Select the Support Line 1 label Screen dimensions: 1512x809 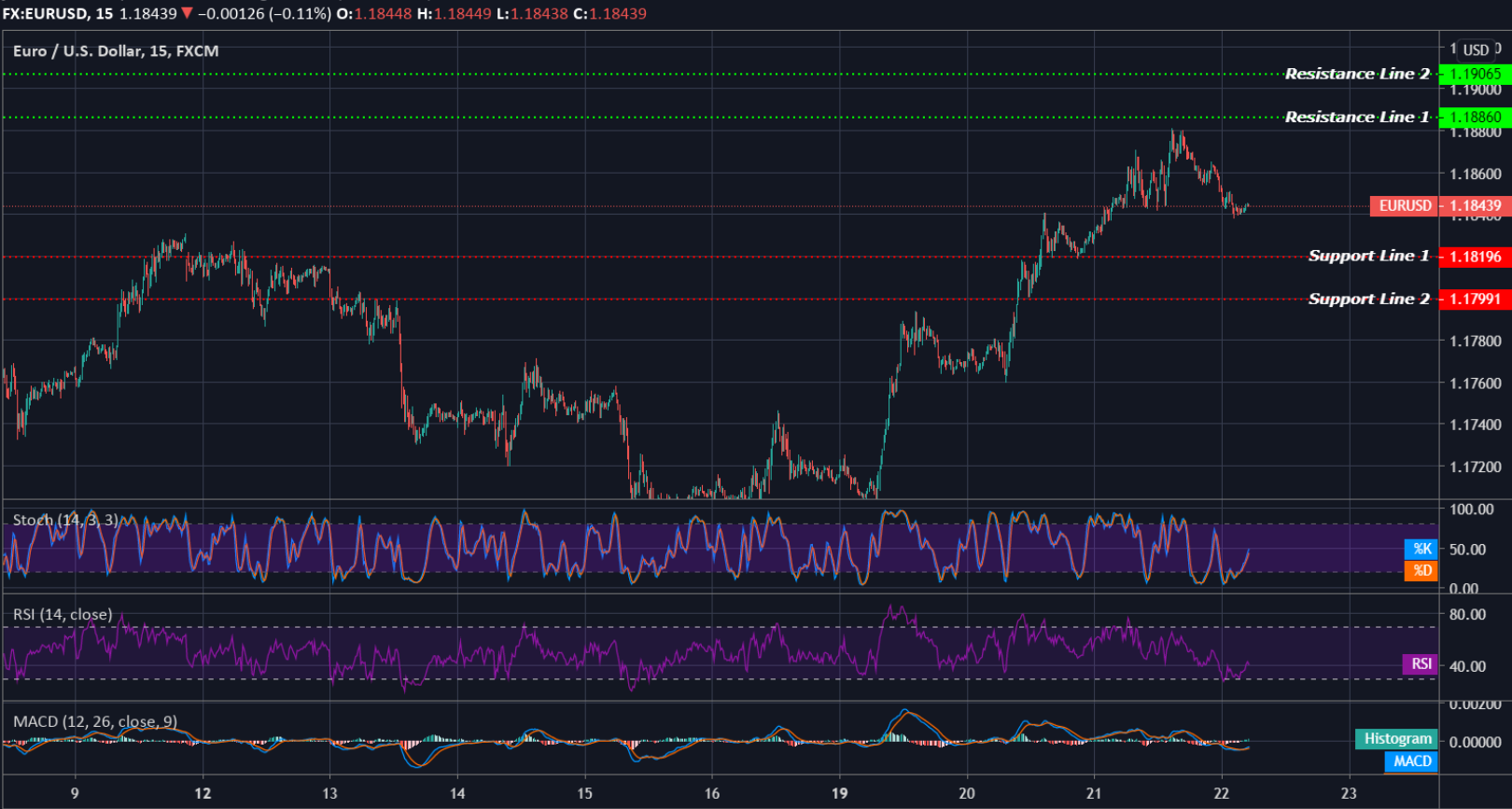pyautogui.click(x=1368, y=256)
